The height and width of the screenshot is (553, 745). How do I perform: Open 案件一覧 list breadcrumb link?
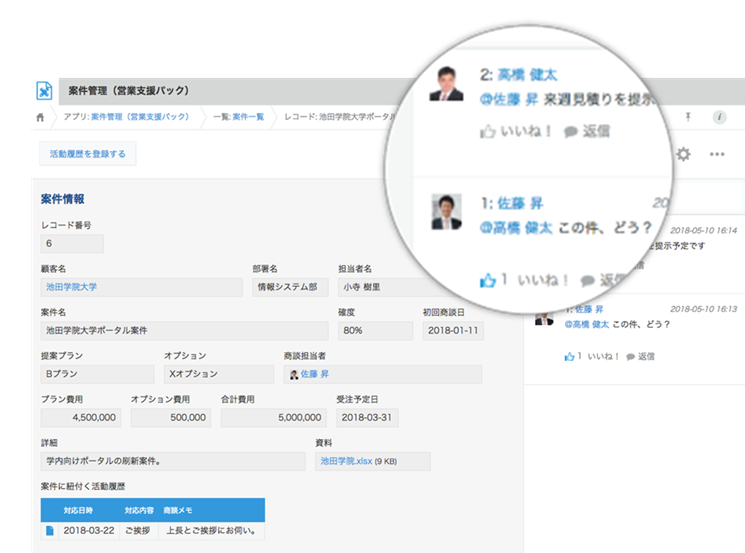[x=248, y=117]
